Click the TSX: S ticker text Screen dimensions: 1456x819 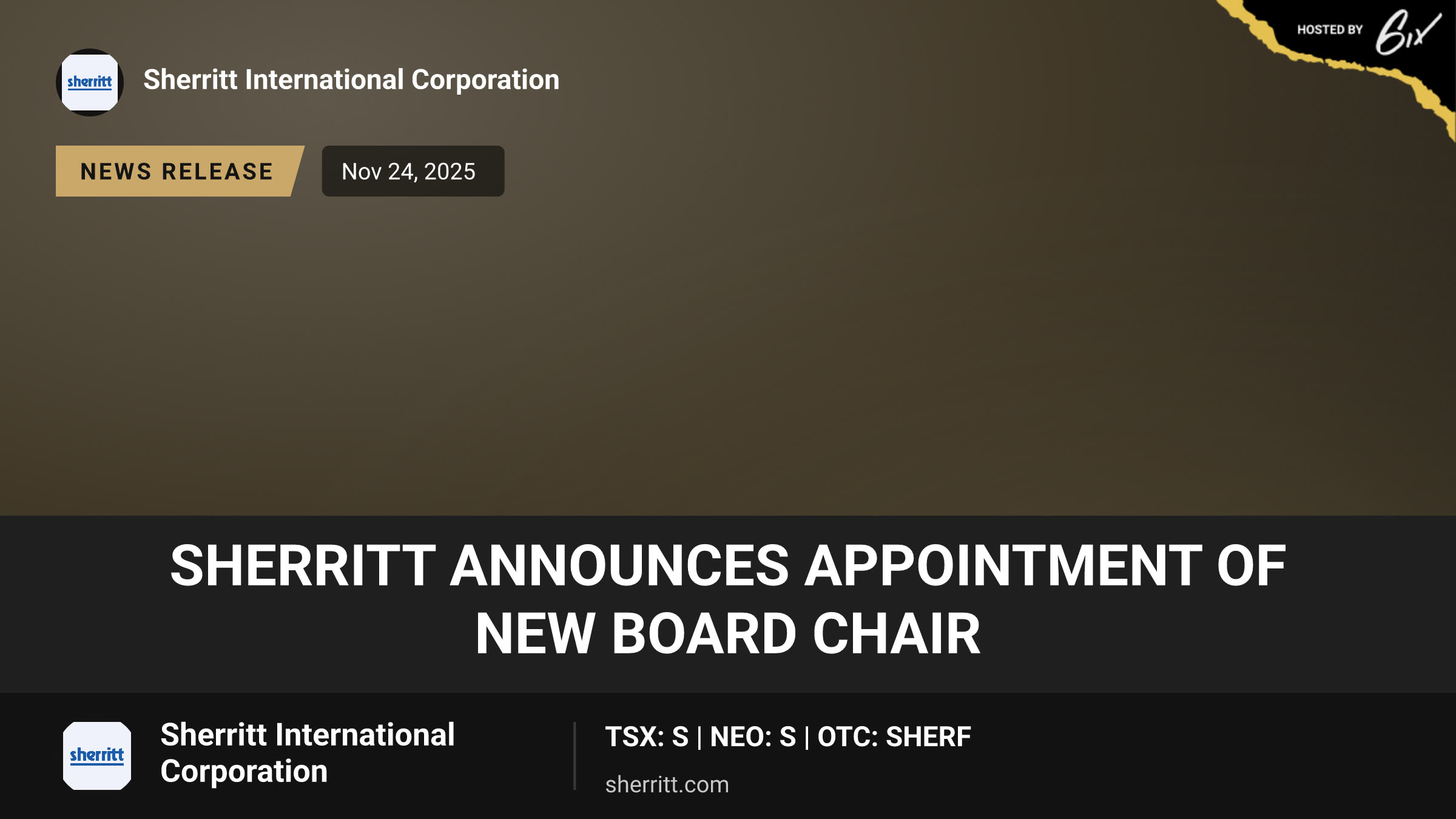click(x=647, y=736)
